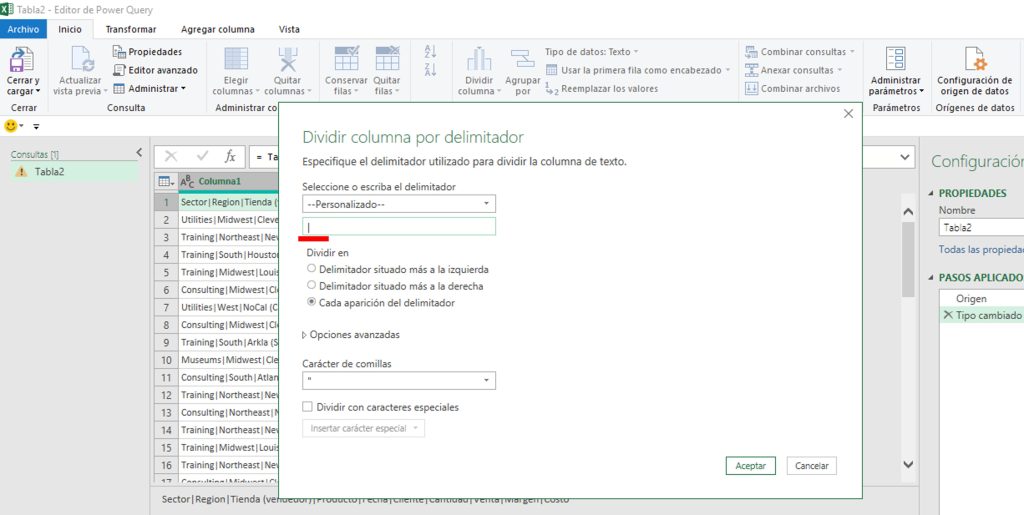Open the Tipo de datos: Texto dropdown

tap(592, 52)
